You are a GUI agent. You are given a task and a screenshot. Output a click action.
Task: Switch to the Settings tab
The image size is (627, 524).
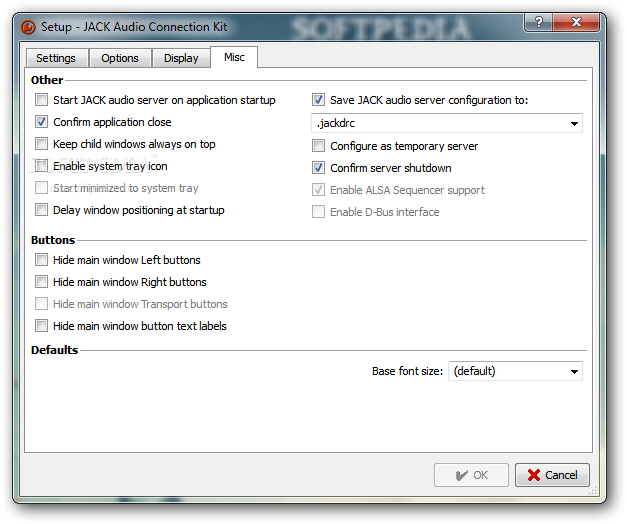point(56,58)
